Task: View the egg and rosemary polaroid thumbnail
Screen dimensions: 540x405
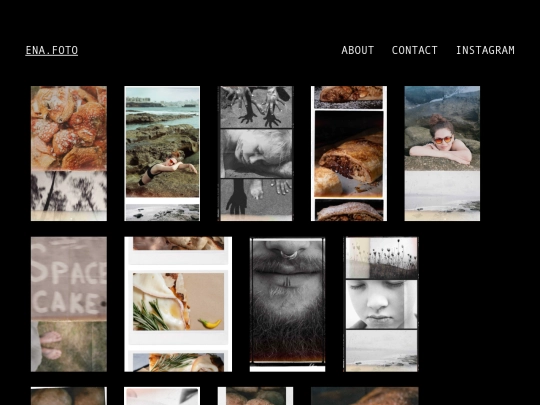Action: point(178,304)
